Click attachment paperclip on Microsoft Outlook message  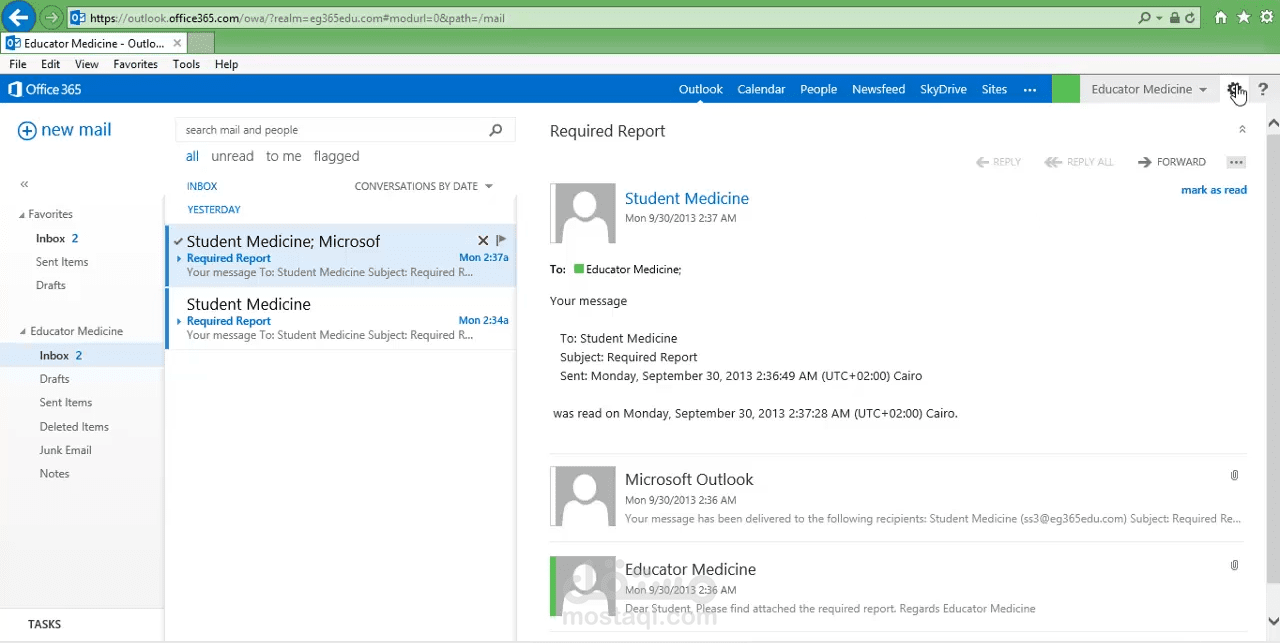pos(1234,475)
